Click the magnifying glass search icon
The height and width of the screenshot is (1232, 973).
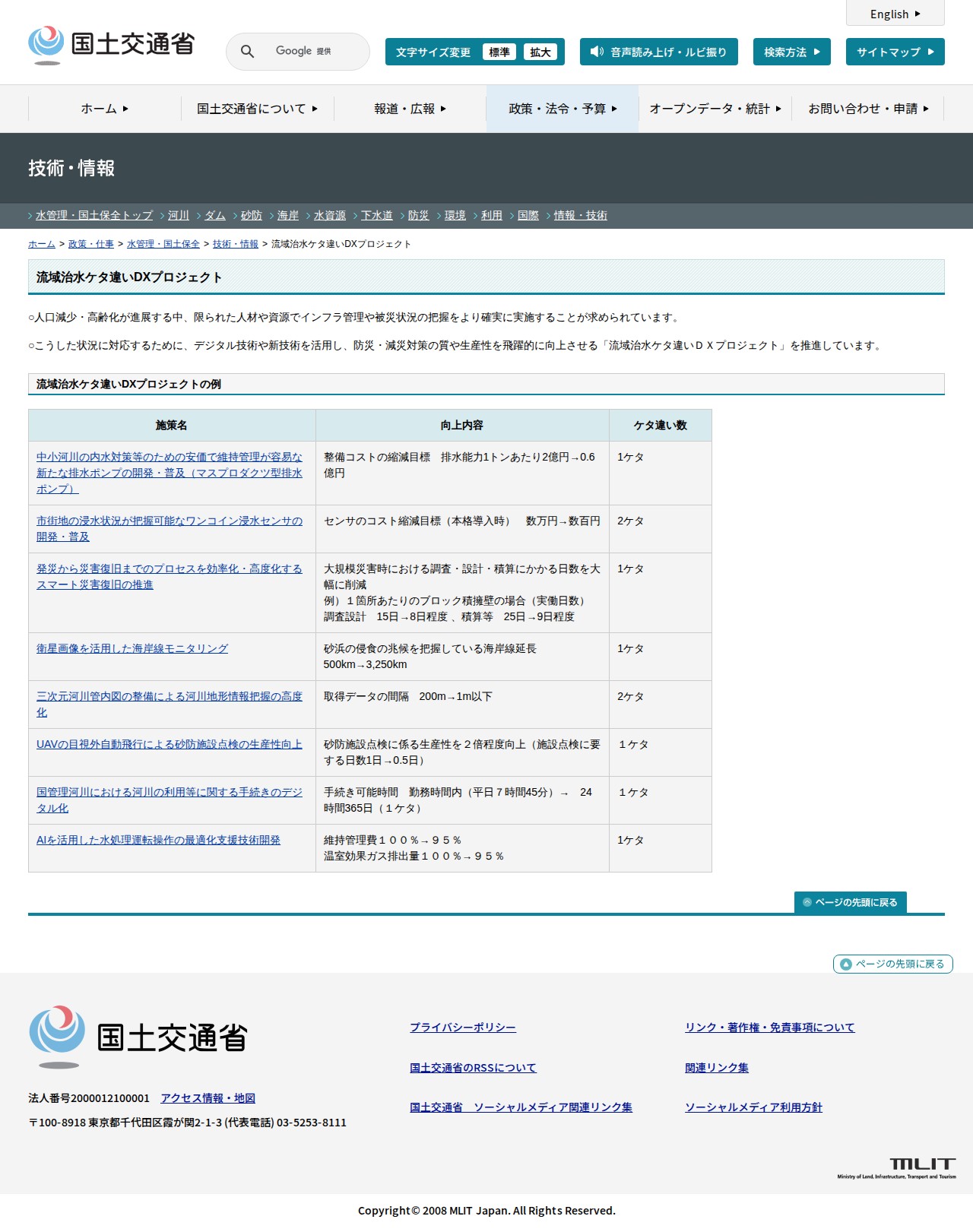click(247, 52)
